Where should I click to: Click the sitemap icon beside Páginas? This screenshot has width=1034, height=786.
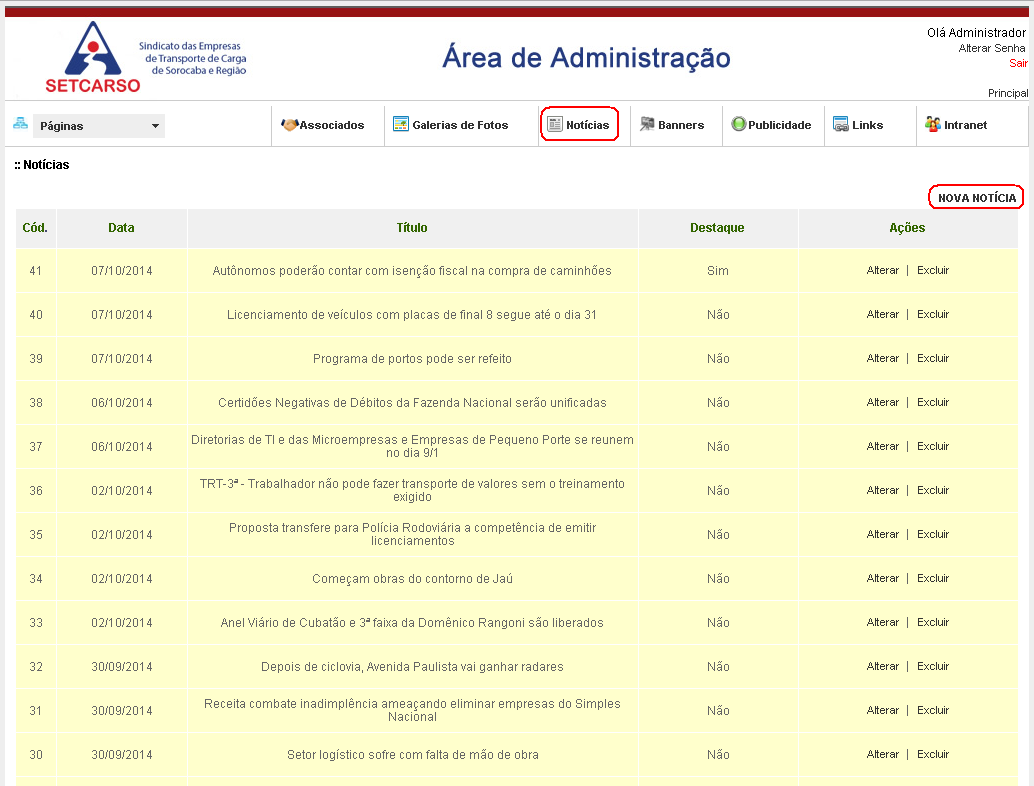[x=20, y=123]
